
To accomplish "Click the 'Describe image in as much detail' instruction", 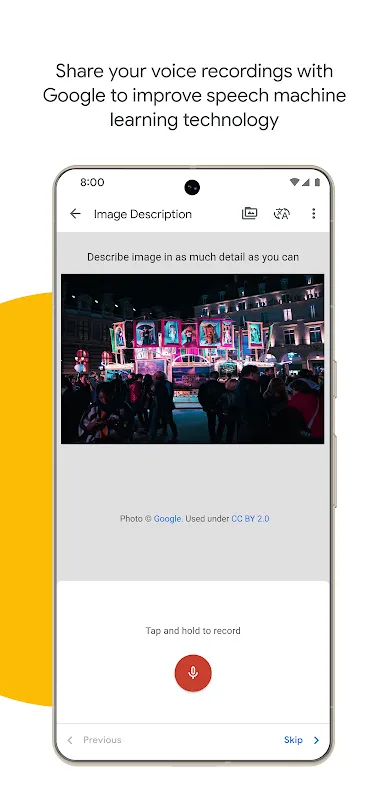I will click(193, 257).
